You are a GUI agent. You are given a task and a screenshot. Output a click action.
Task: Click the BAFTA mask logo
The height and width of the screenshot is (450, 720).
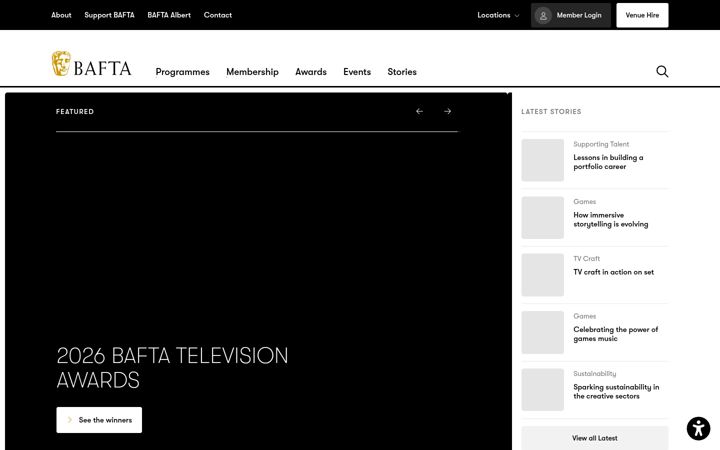[61, 63]
